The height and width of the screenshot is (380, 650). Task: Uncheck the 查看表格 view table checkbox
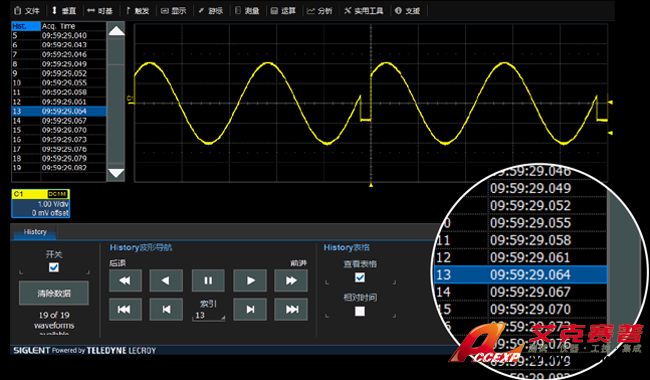click(360, 277)
